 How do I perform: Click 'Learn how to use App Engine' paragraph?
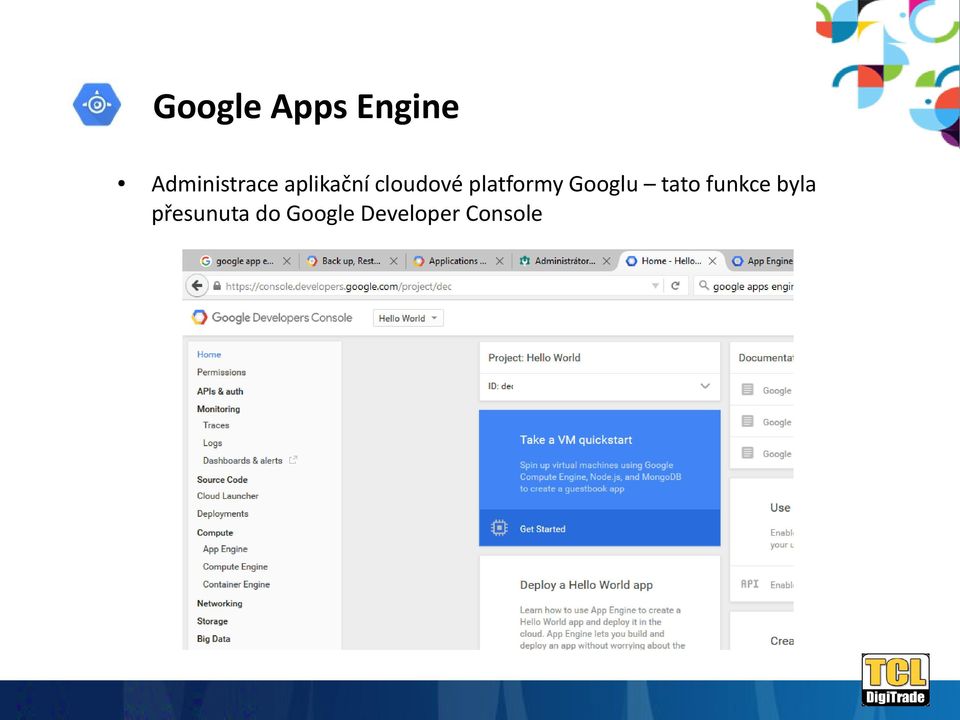click(x=602, y=628)
